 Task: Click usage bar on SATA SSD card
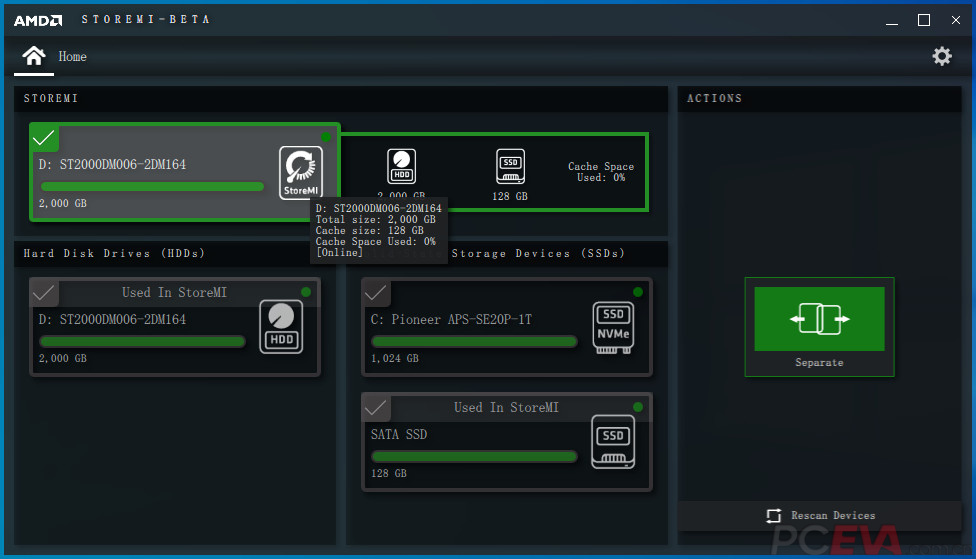coord(474,456)
